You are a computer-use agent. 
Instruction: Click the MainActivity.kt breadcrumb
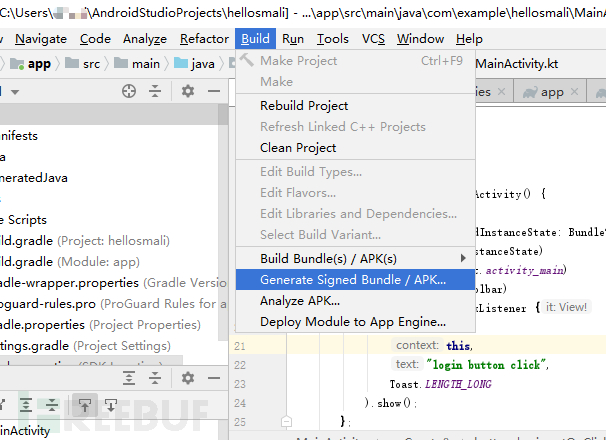pyautogui.click(x=517, y=63)
